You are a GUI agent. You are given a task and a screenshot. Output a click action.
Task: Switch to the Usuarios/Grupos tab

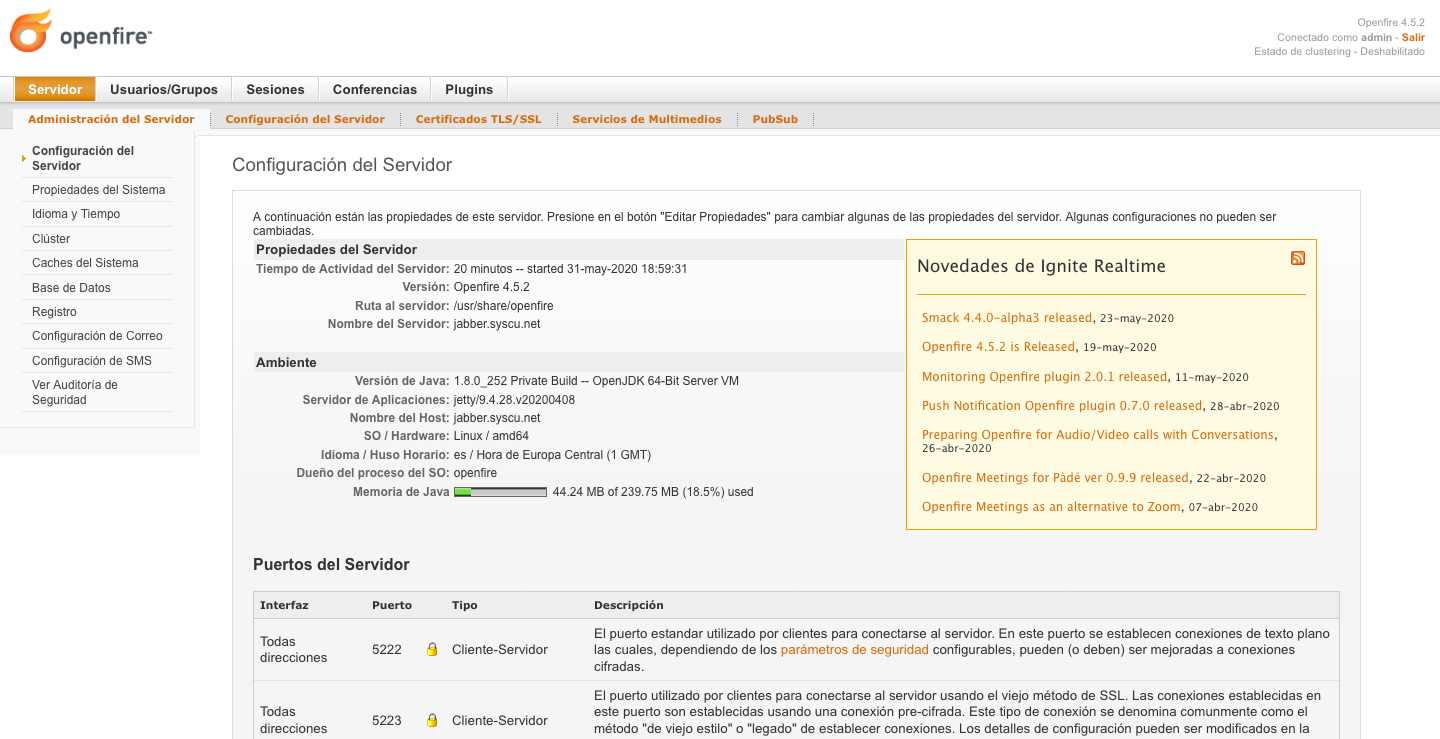click(x=164, y=89)
